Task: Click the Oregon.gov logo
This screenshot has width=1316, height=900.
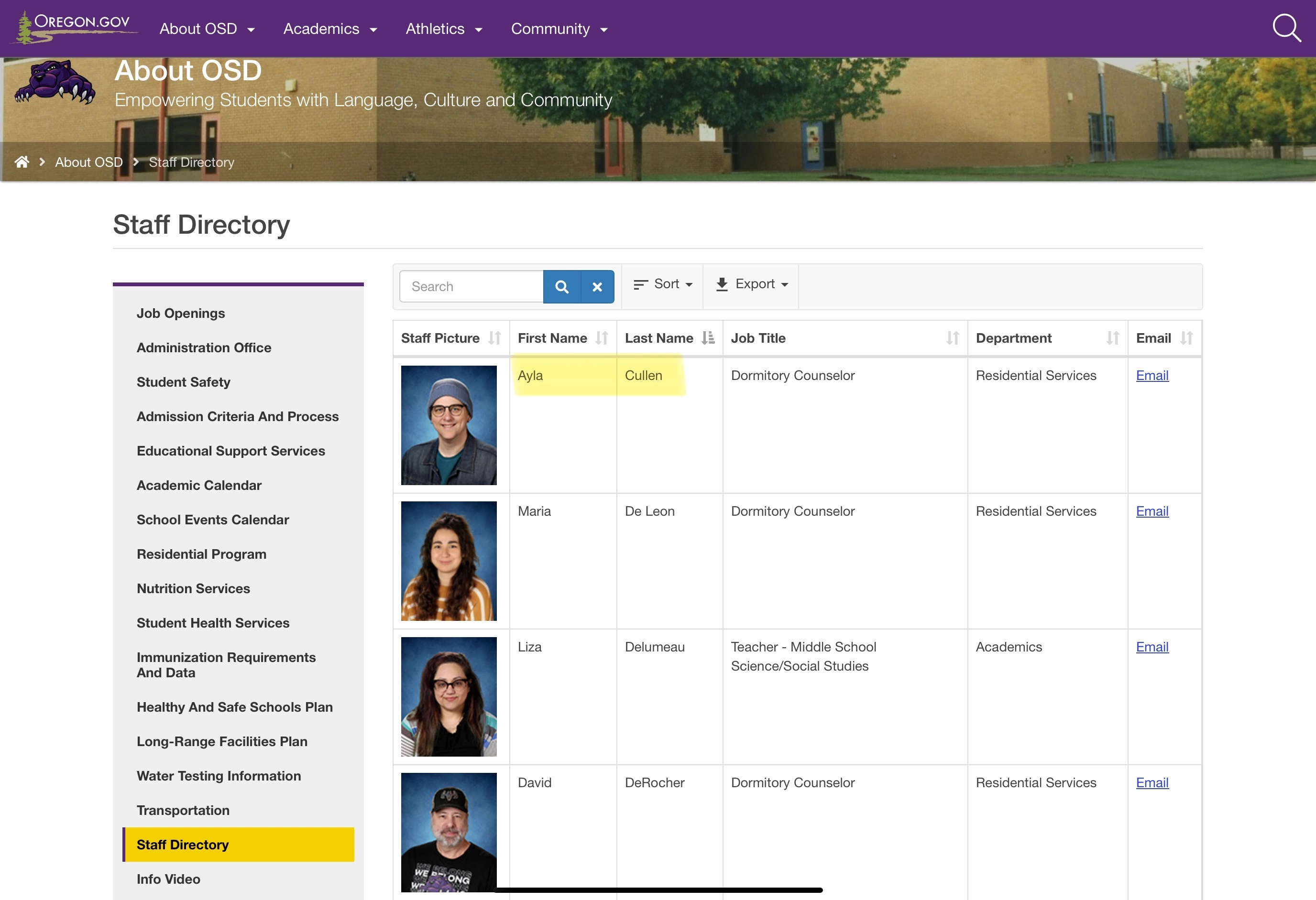Action: point(74,28)
